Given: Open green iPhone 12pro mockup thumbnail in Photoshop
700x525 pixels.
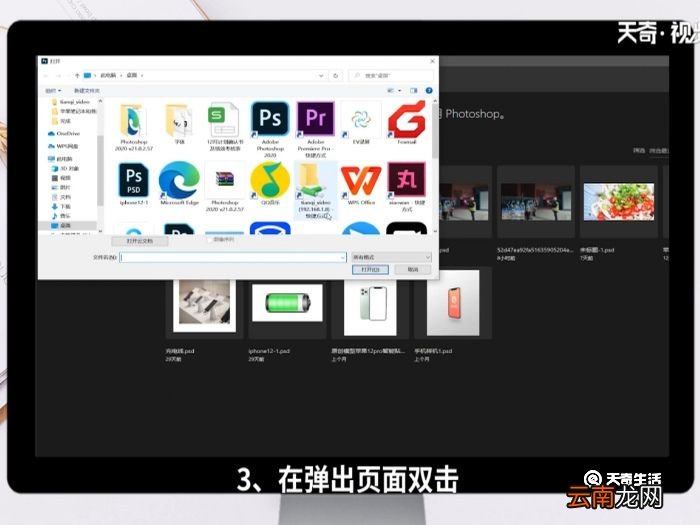Looking at the screenshot, I should tap(370, 306).
